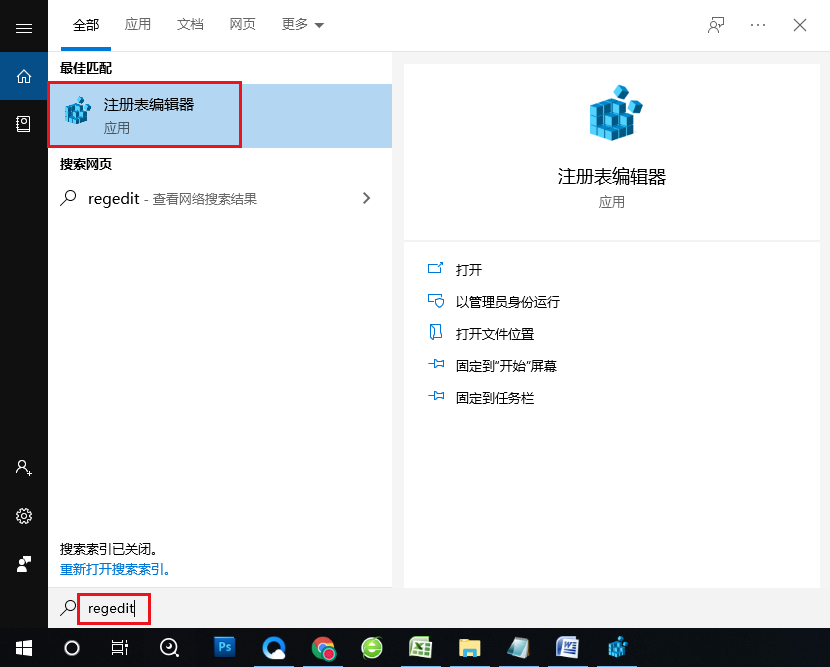Choose 以管理员身份运行
Screen dimensions: 830x667
click(x=508, y=302)
